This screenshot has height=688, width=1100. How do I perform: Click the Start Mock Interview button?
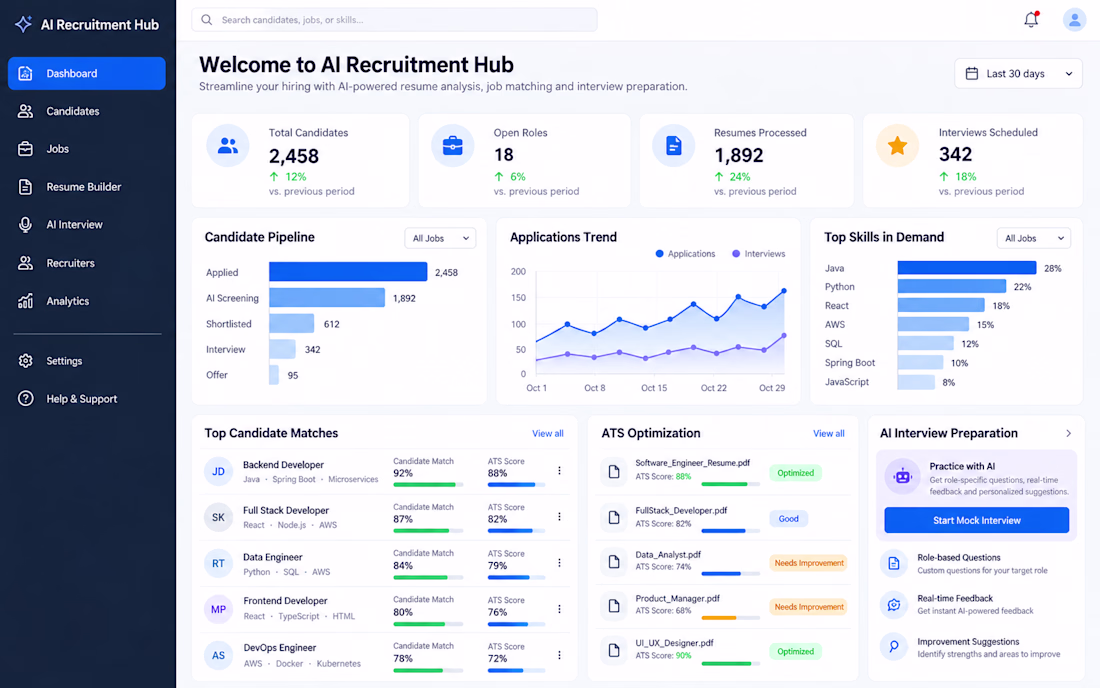[977, 520]
